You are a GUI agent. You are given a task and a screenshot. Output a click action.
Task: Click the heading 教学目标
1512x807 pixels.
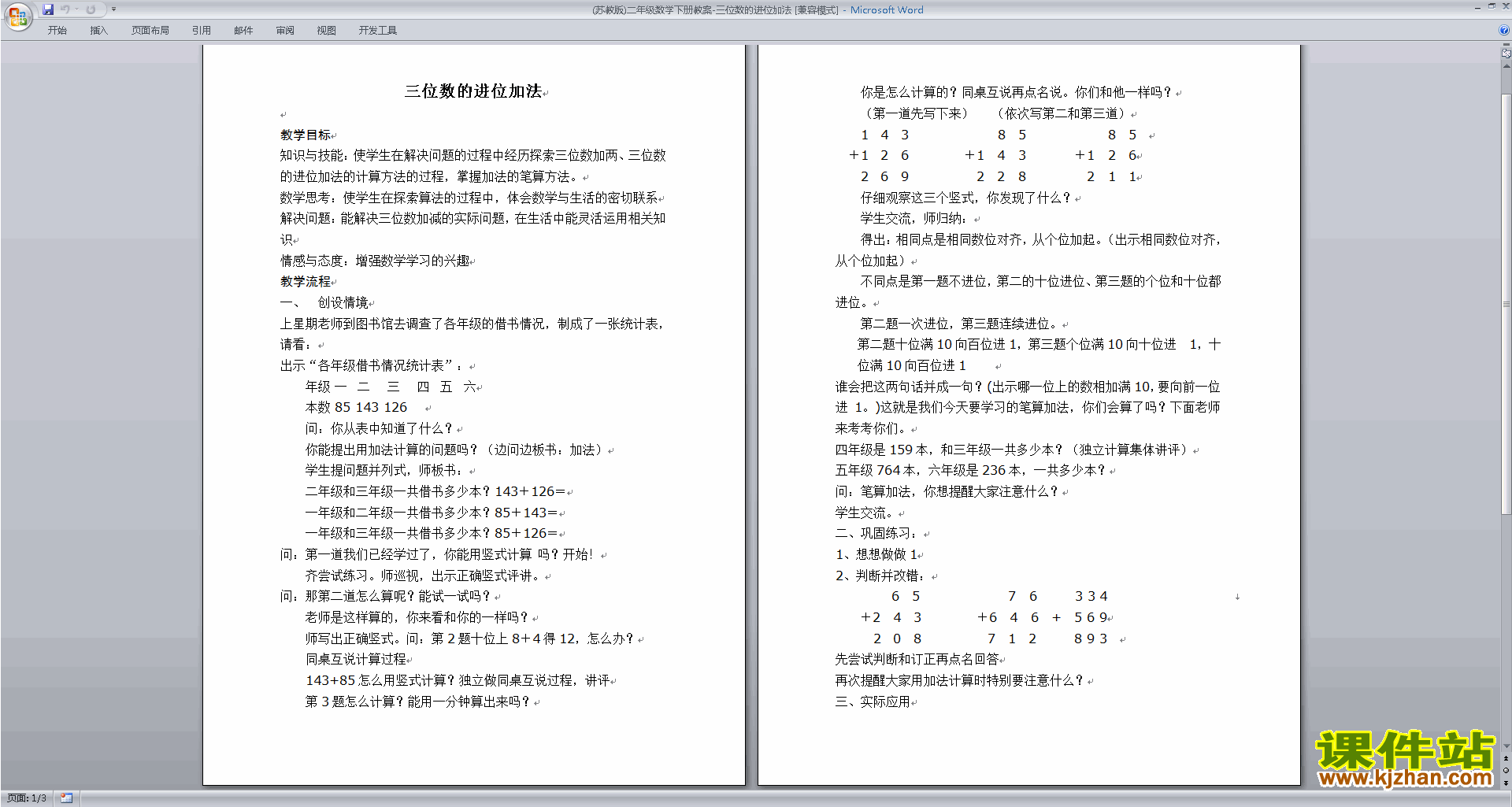(306, 135)
